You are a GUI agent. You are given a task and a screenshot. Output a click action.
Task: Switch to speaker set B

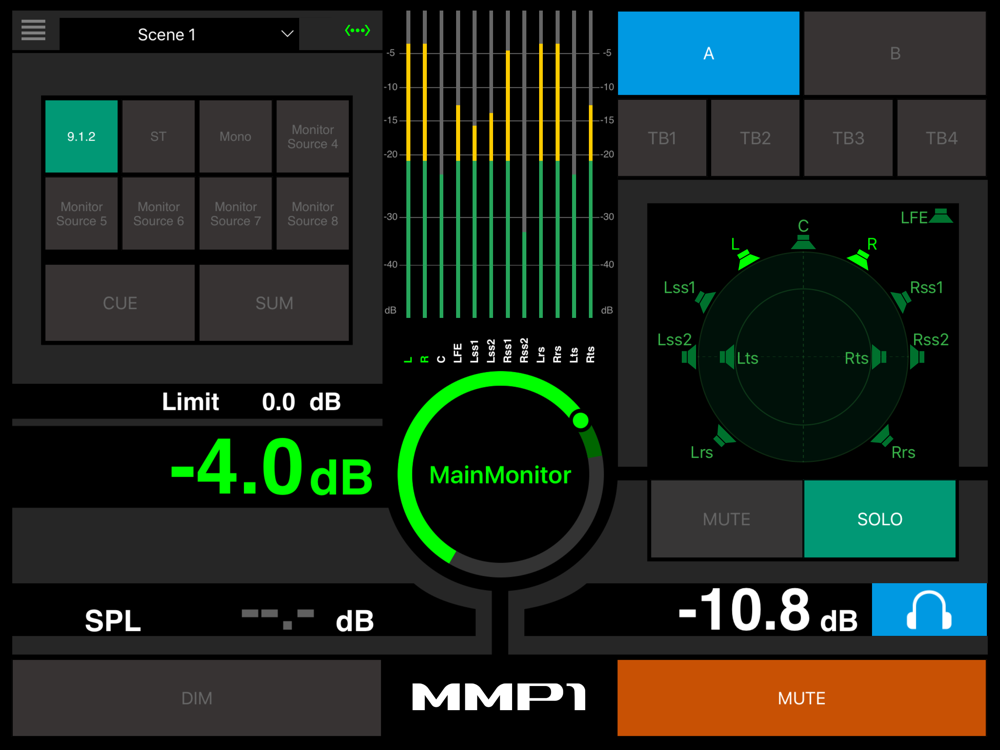pyautogui.click(x=895, y=53)
